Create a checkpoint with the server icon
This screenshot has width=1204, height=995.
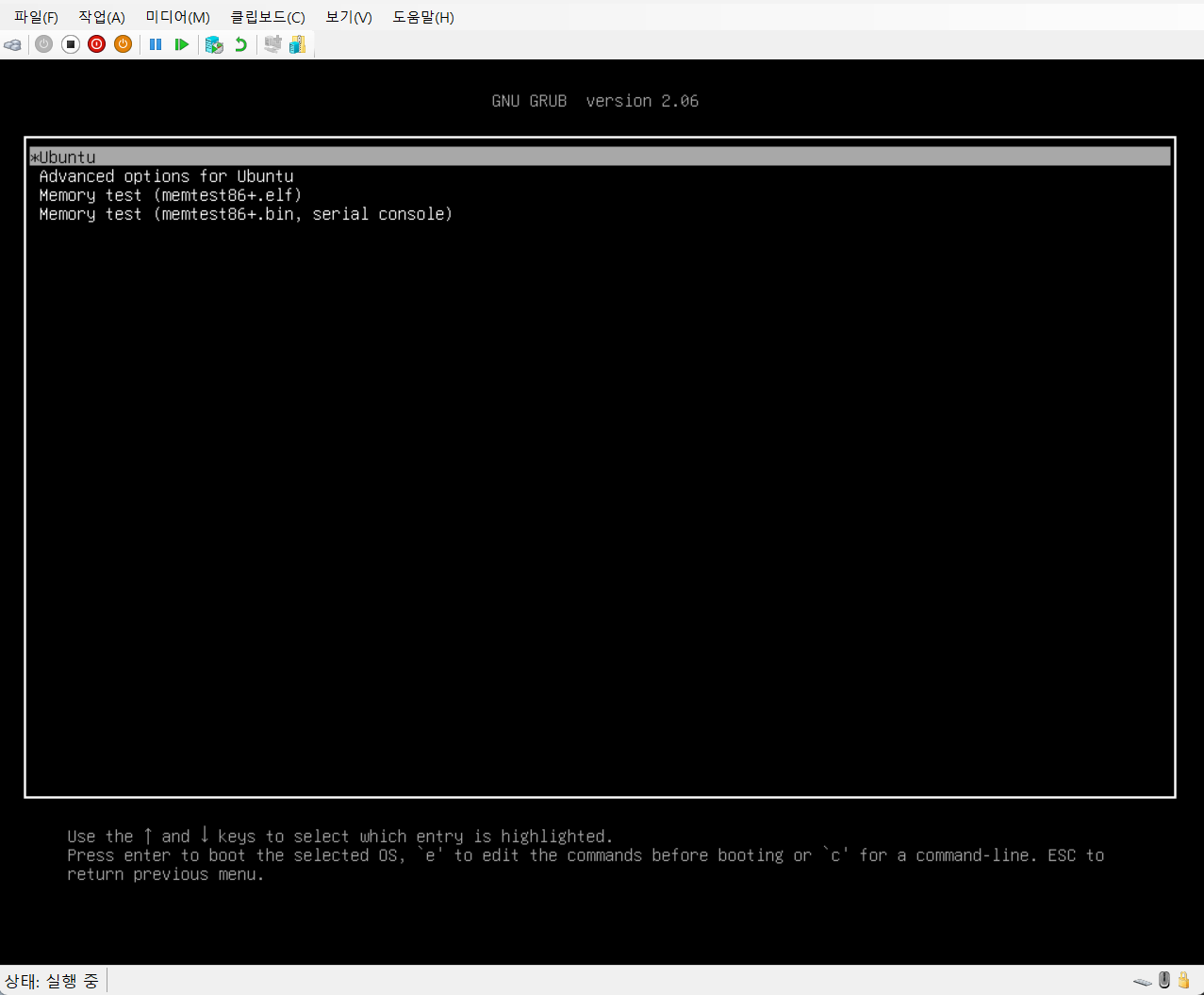click(214, 44)
